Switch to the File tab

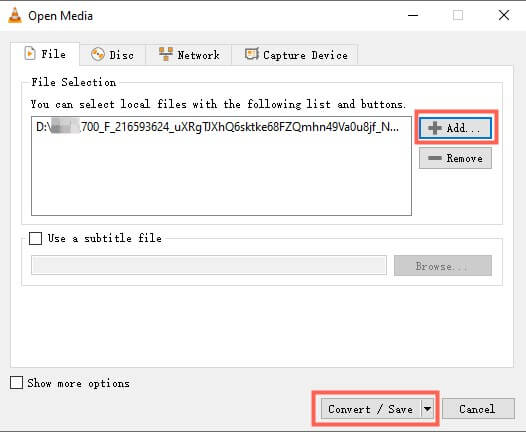pos(45,54)
